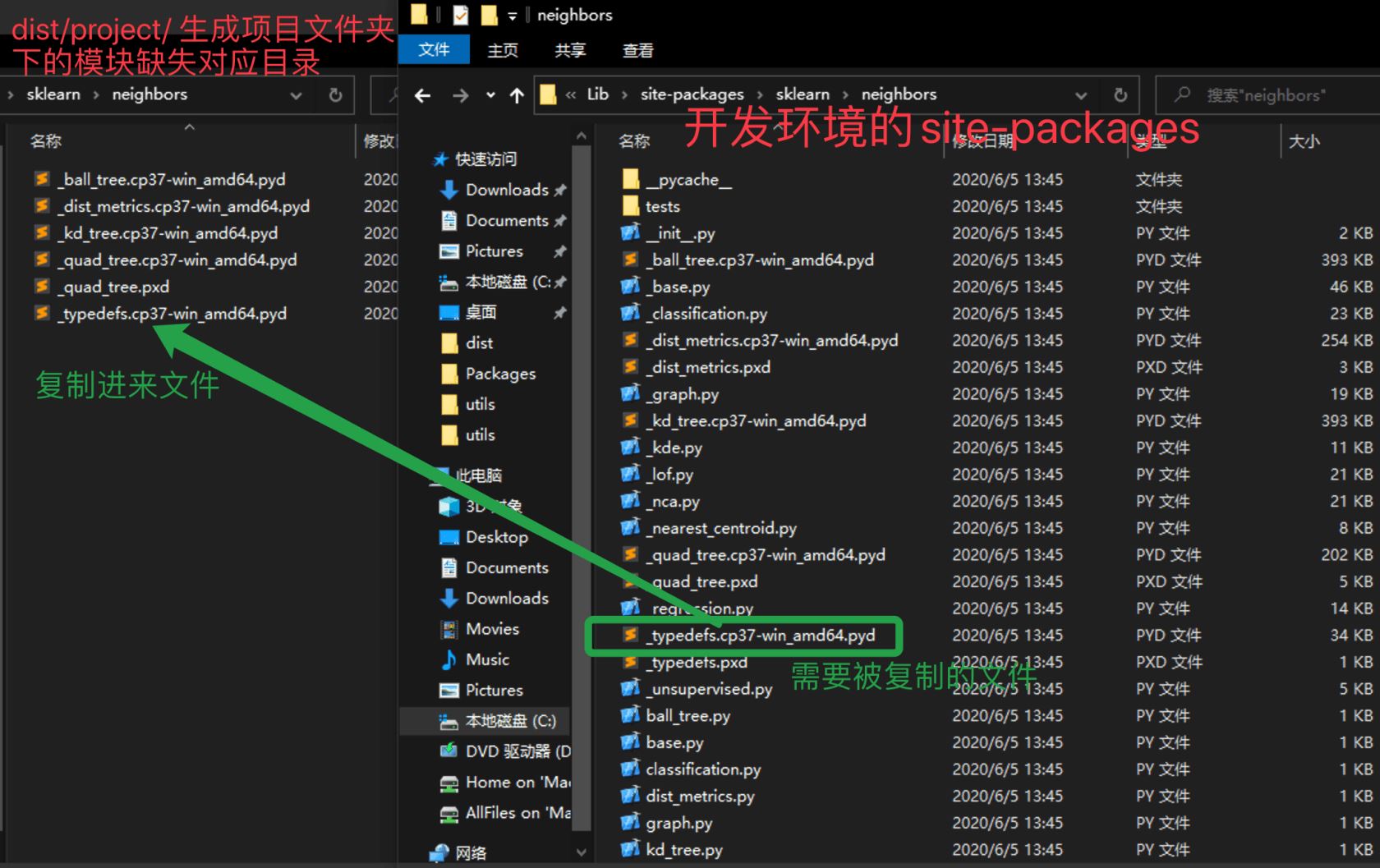This screenshot has width=1380, height=868.
Task: Click site-packages in the address bar breadcrumb
Action: click(692, 94)
